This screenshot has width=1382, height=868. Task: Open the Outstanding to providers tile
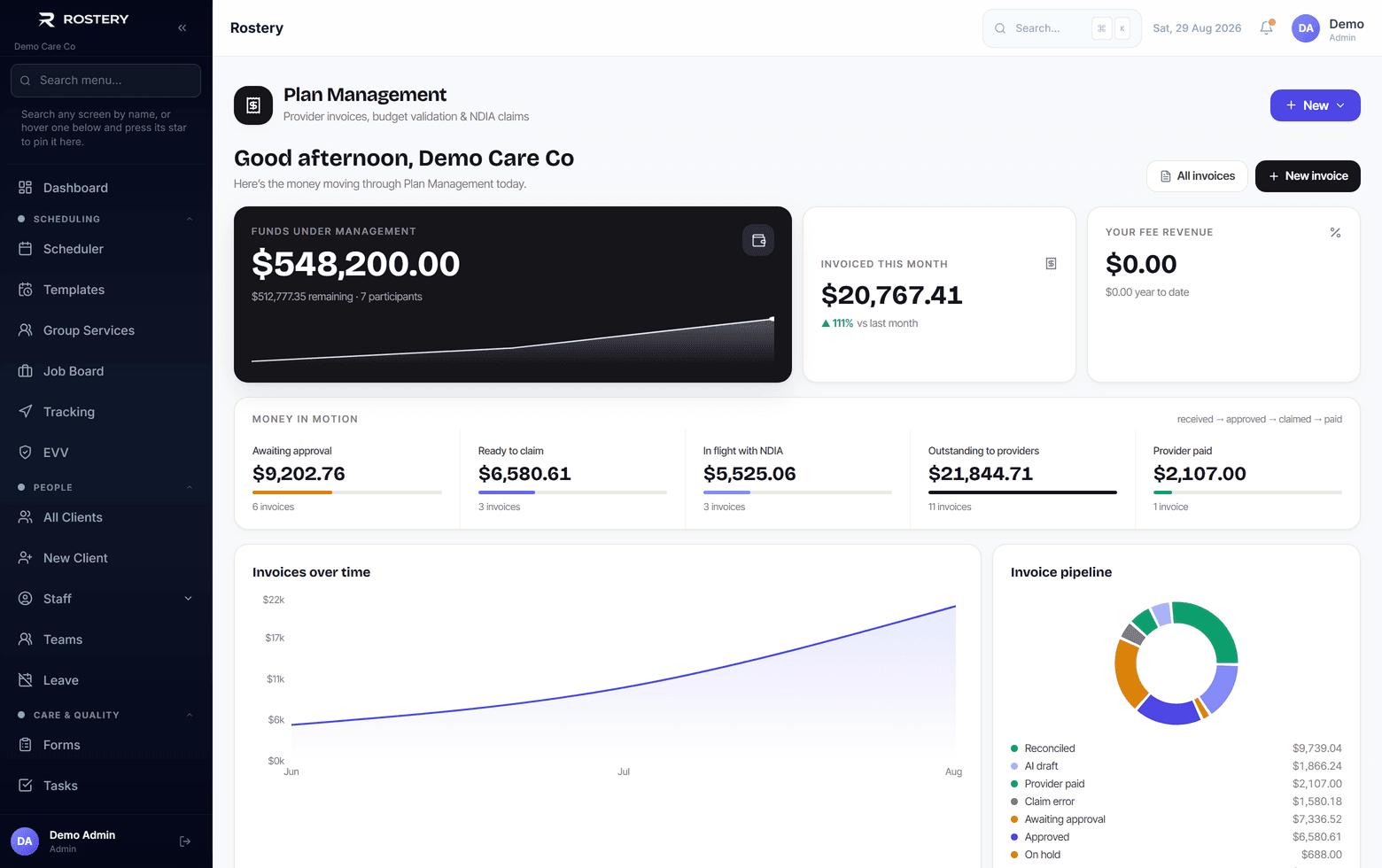(x=1022, y=479)
